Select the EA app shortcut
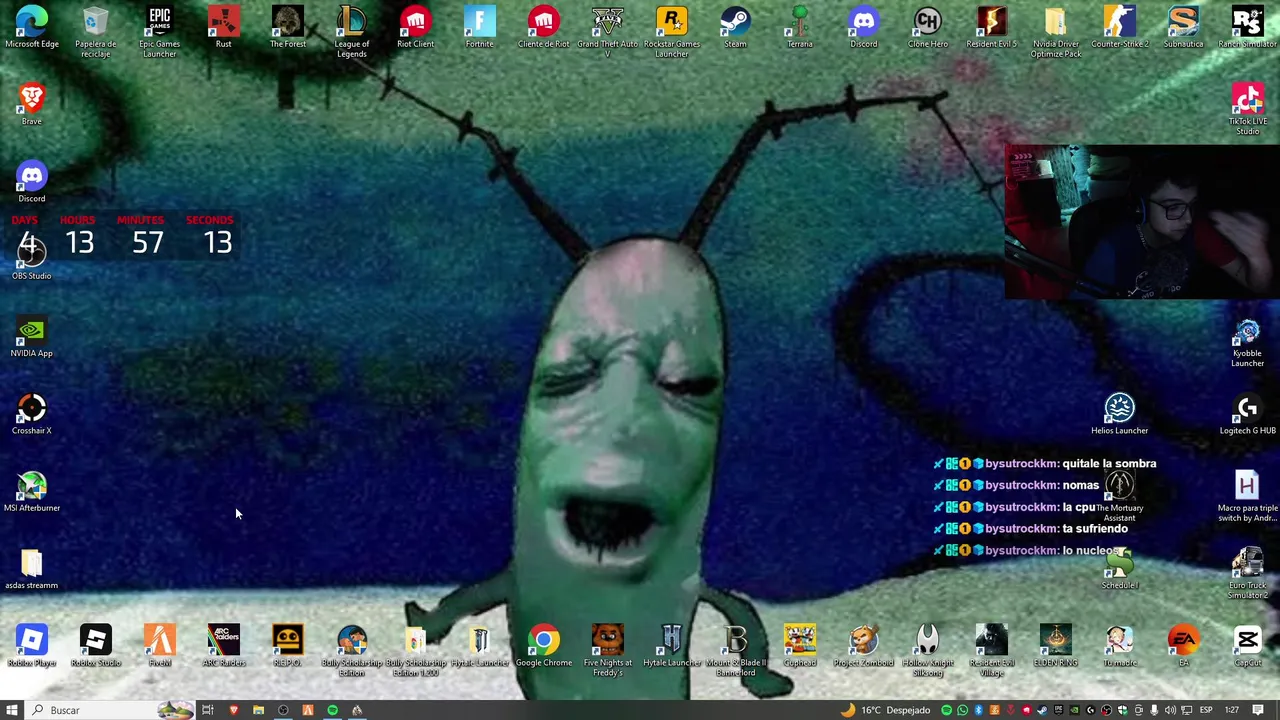The image size is (1280, 720). (1183, 645)
